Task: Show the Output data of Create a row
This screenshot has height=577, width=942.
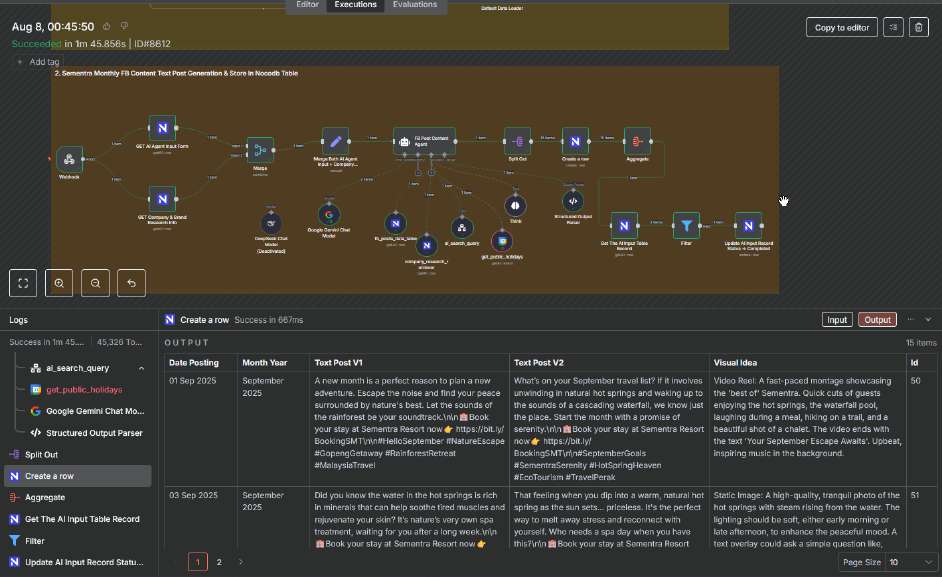Action: [x=877, y=320]
